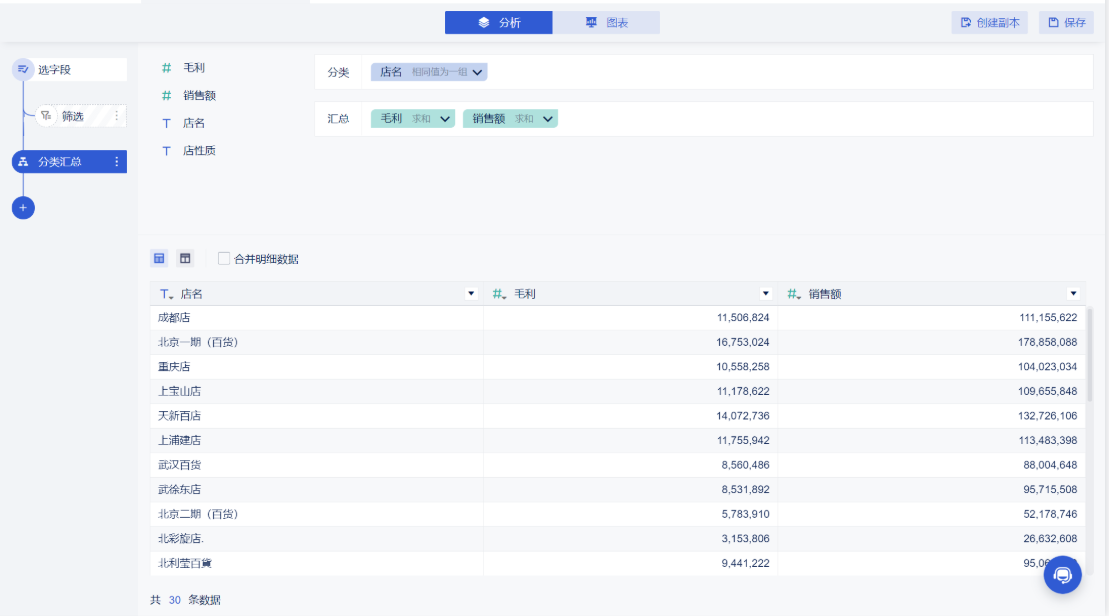This screenshot has height=616, width=1109.
Task: Click the 毛利 value 3,153,806
Action: tap(745, 539)
